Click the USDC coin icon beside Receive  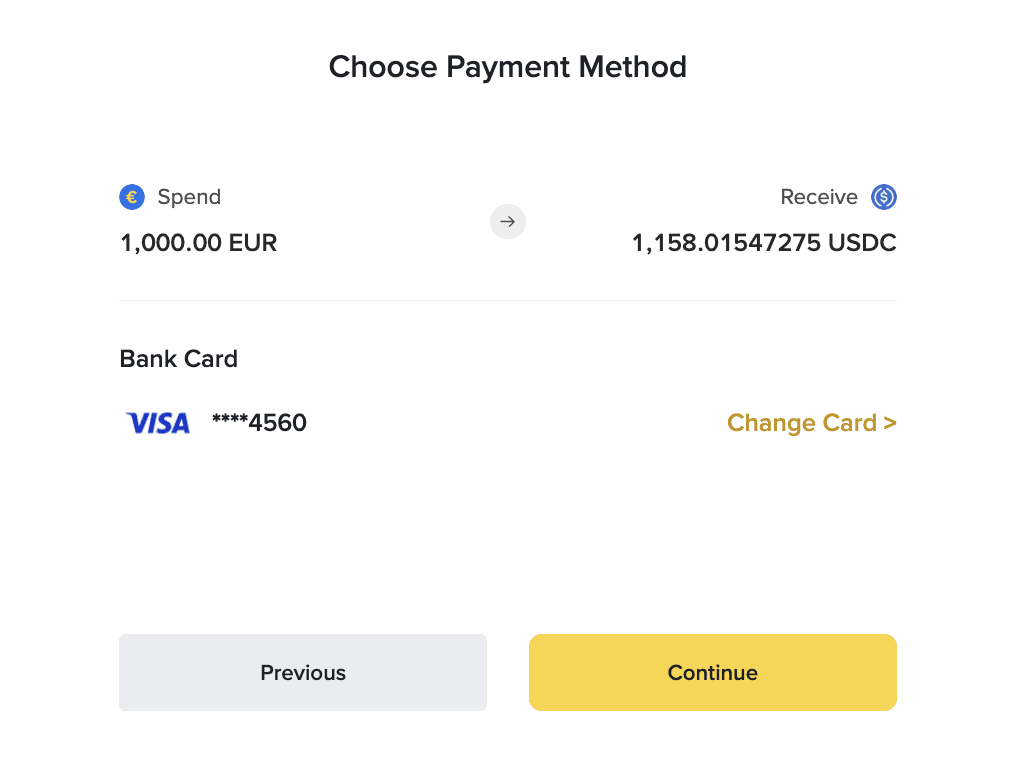884,197
